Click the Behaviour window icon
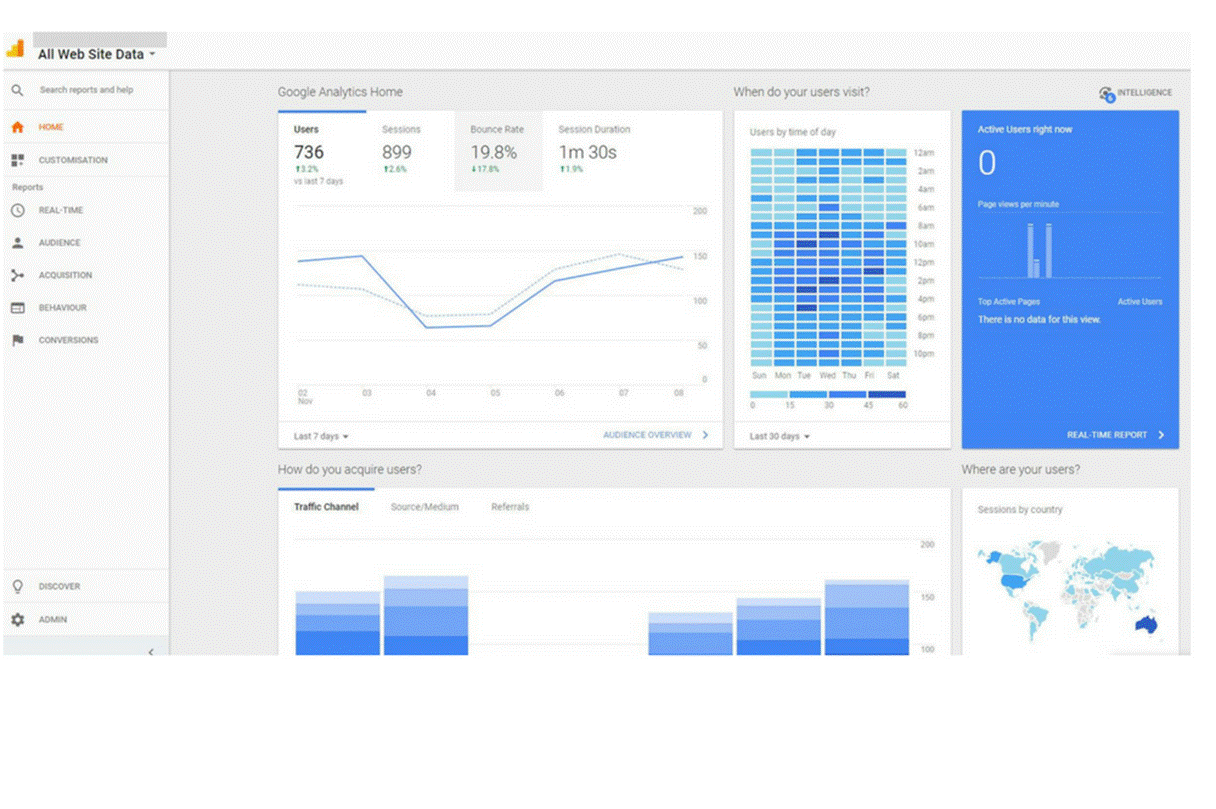Screen dimensions: 1216x809 pos(17,308)
